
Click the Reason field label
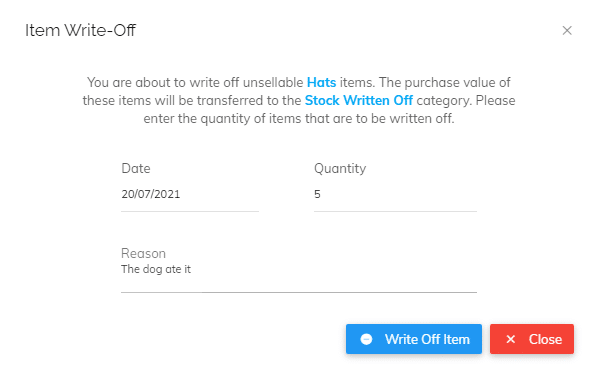point(143,253)
